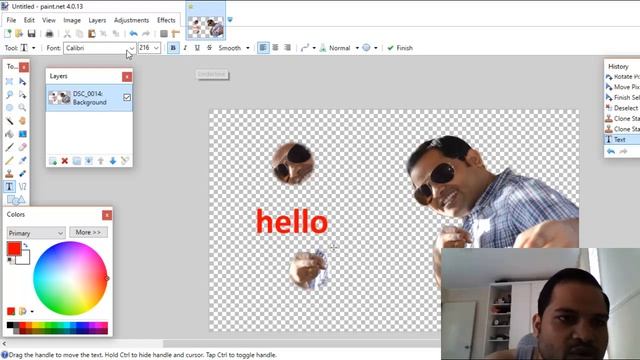Set text alignment to center
This screenshot has width=640, height=360.
click(x=276, y=48)
